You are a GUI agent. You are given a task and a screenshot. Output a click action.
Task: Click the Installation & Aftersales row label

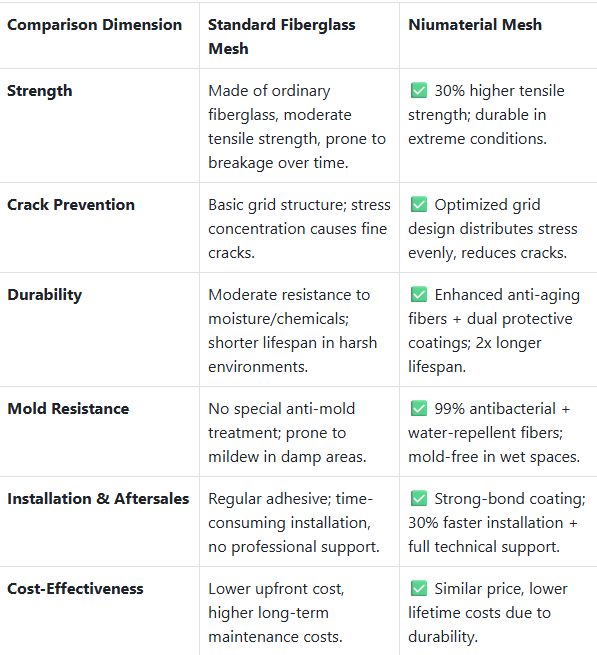click(98, 498)
